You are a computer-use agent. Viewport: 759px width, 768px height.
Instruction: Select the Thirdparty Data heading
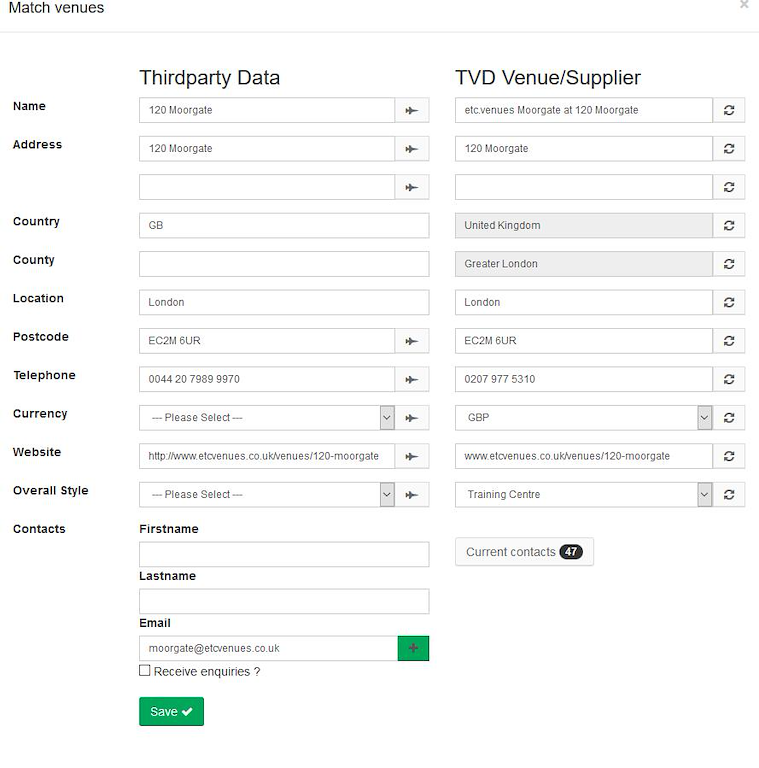210,78
